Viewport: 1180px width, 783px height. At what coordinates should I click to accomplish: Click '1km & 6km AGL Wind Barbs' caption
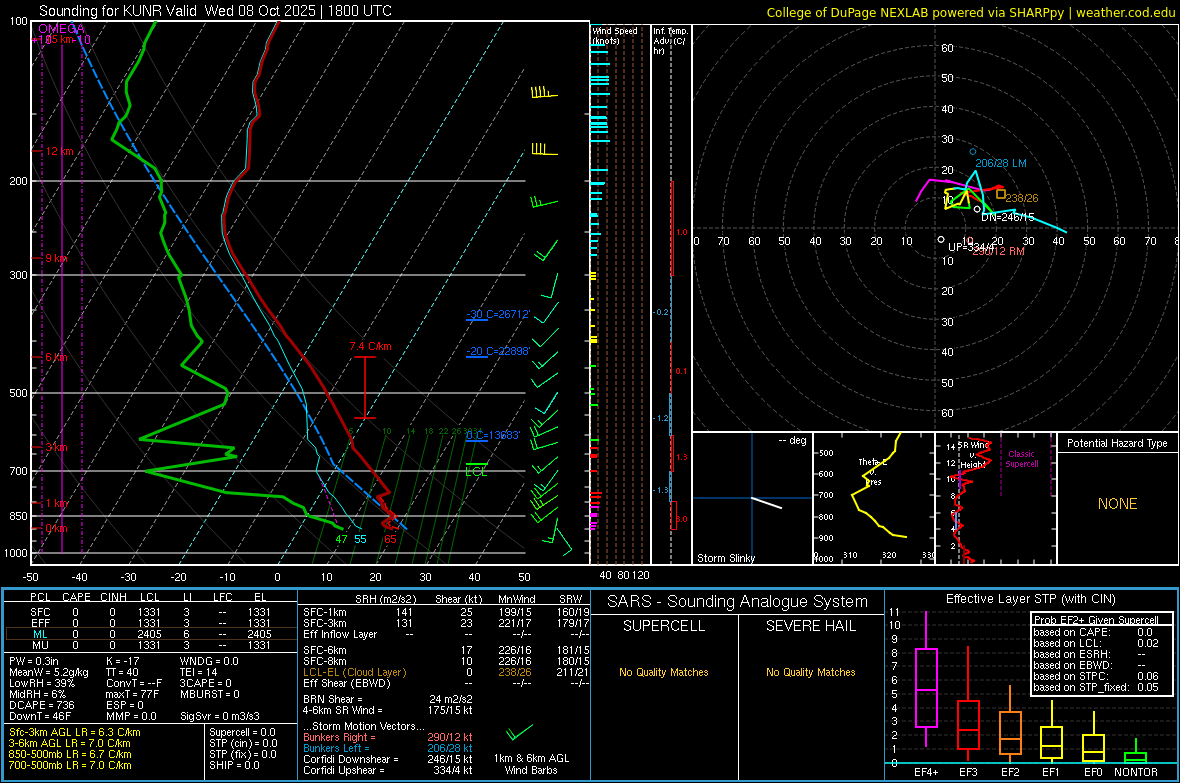tap(531, 764)
